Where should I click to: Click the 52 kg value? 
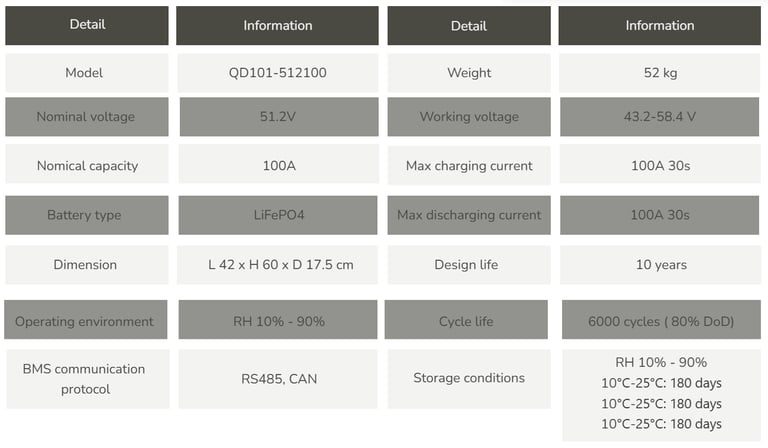pos(660,73)
